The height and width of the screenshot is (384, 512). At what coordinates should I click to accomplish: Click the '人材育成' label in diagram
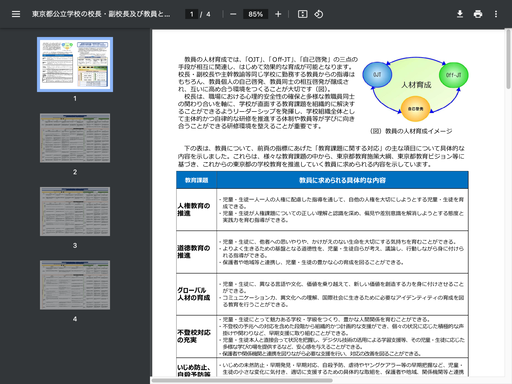(x=416, y=85)
